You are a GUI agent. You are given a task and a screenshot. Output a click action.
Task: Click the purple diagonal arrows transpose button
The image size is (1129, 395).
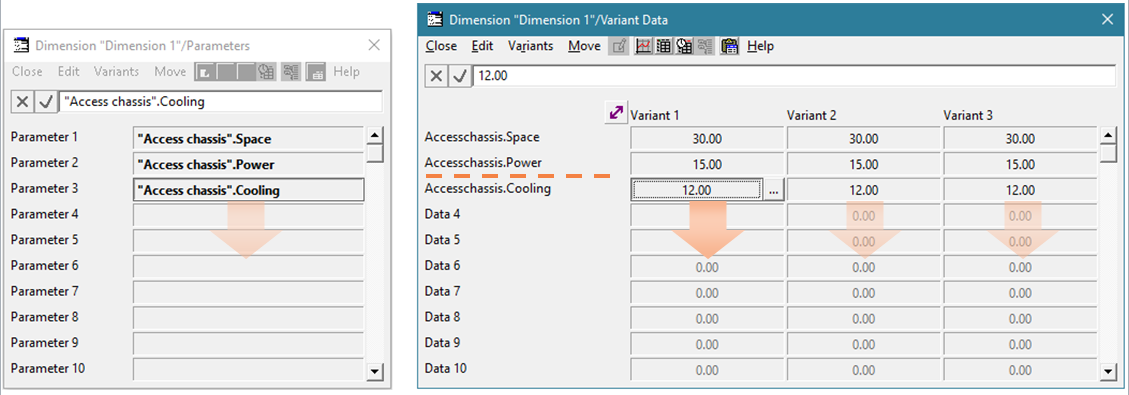pyautogui.click(x=616, y=113)
